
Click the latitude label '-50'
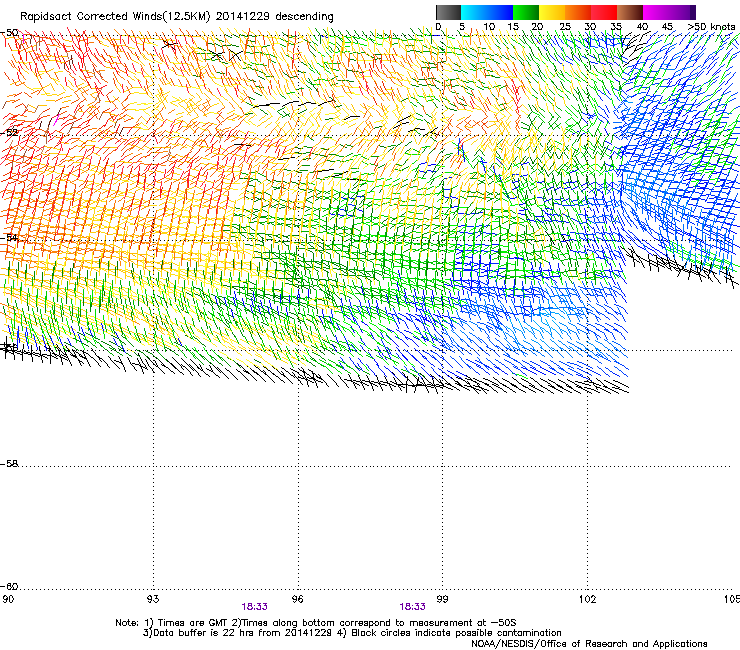9,33
